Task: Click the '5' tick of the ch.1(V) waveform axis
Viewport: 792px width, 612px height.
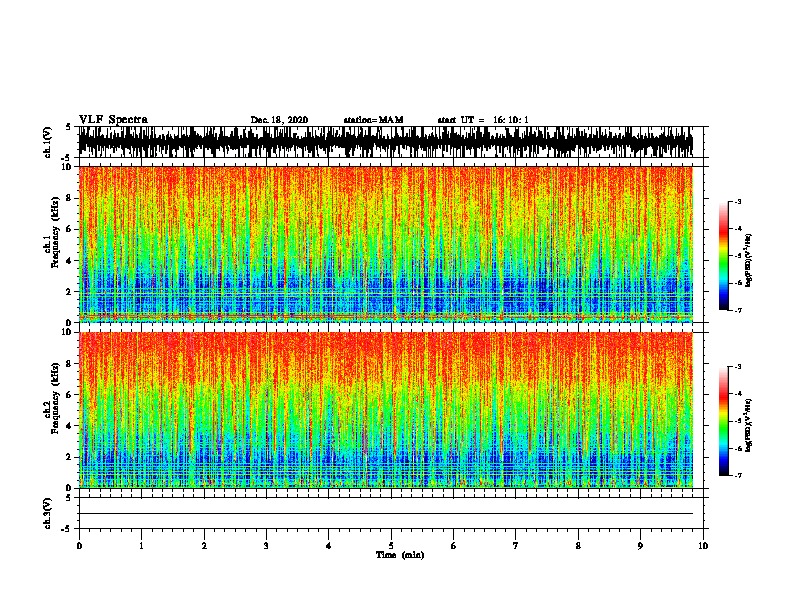Action: point(68,127)
